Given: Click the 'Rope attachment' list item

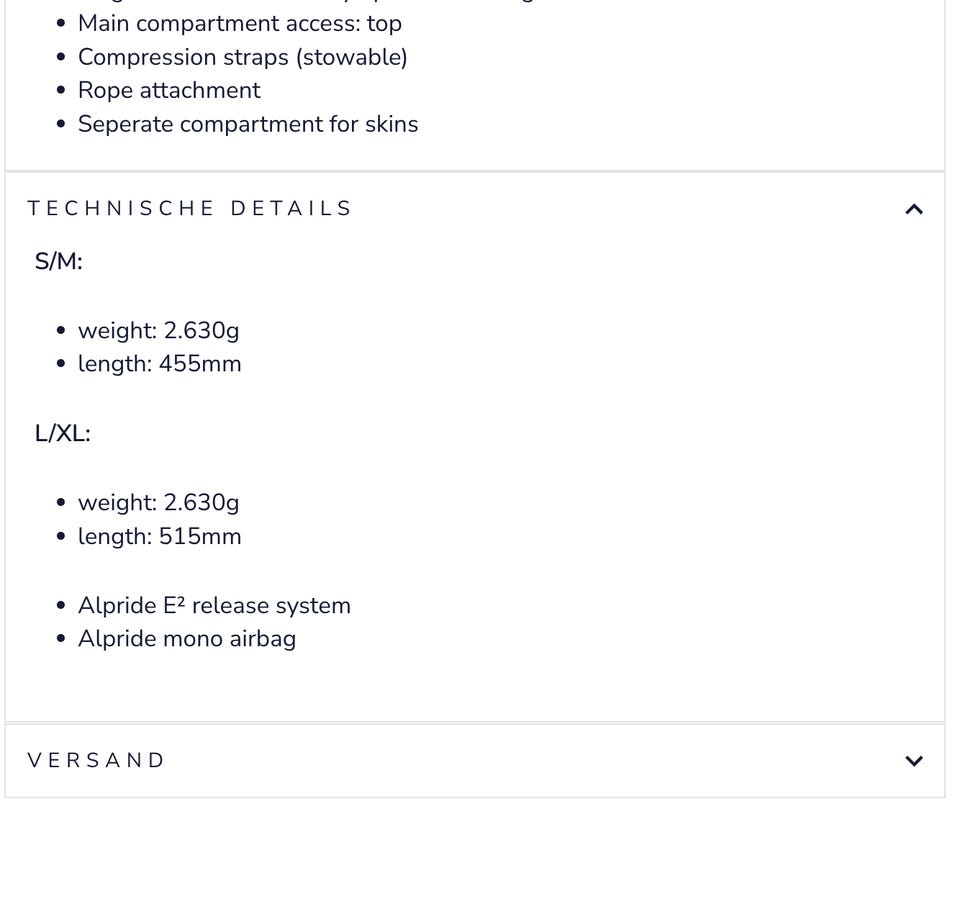Looking at the screenshot, I should [169, 90].
